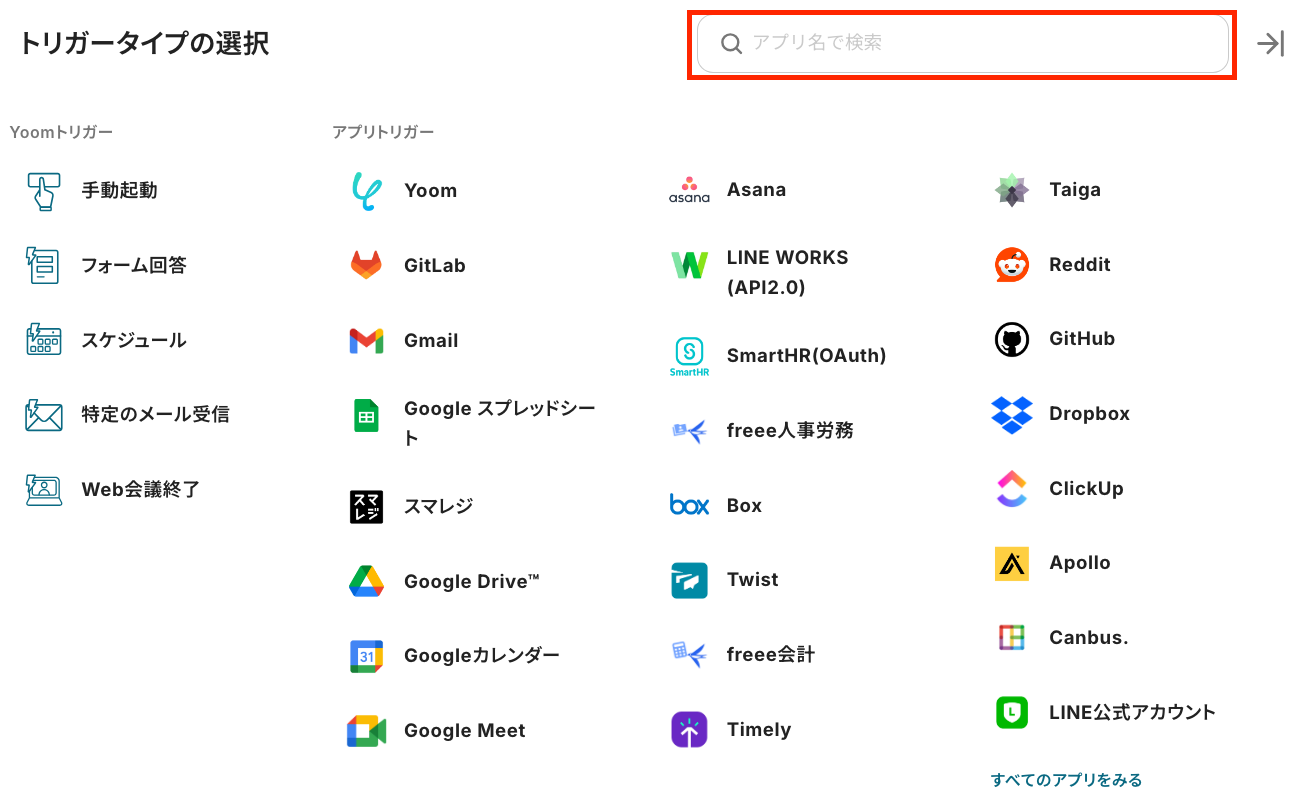1304x812 pixels.
Task: Click the Gmail envelope icon
Action: coord(366,341)
